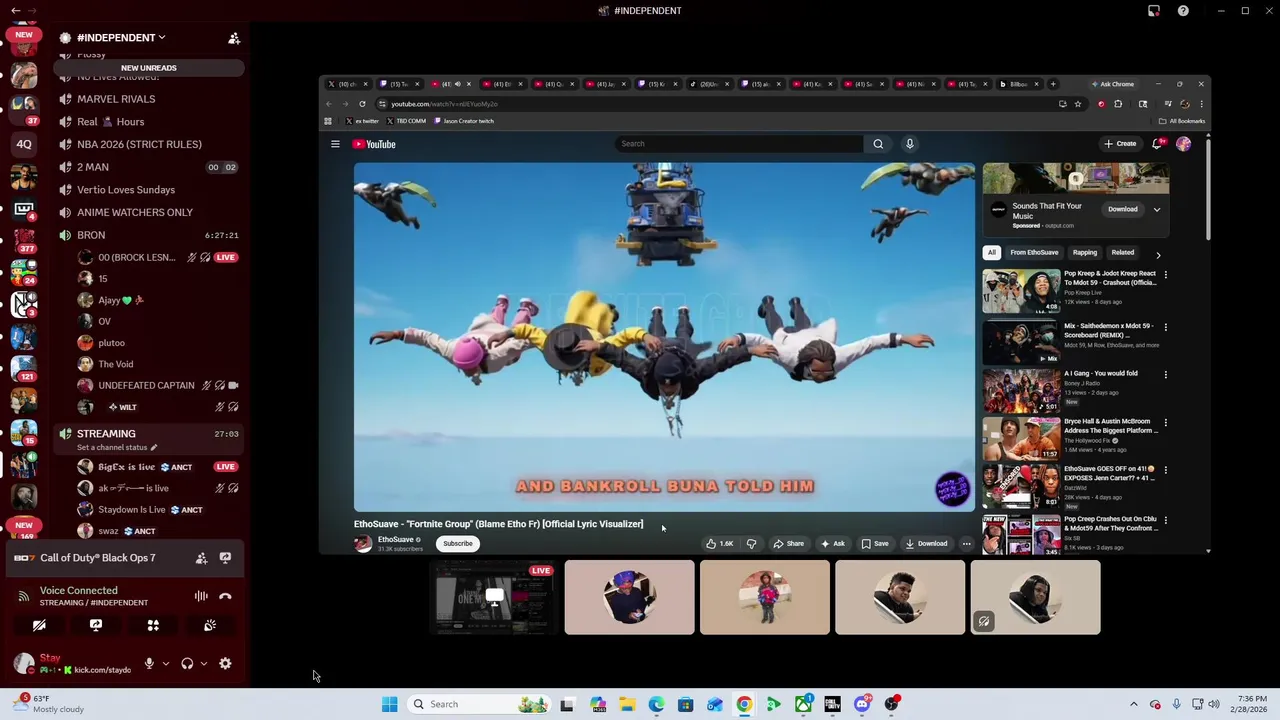Screen dimensions: 1280x720
Task: Like the EthoSuave video
Action: (x=720, y=544)
